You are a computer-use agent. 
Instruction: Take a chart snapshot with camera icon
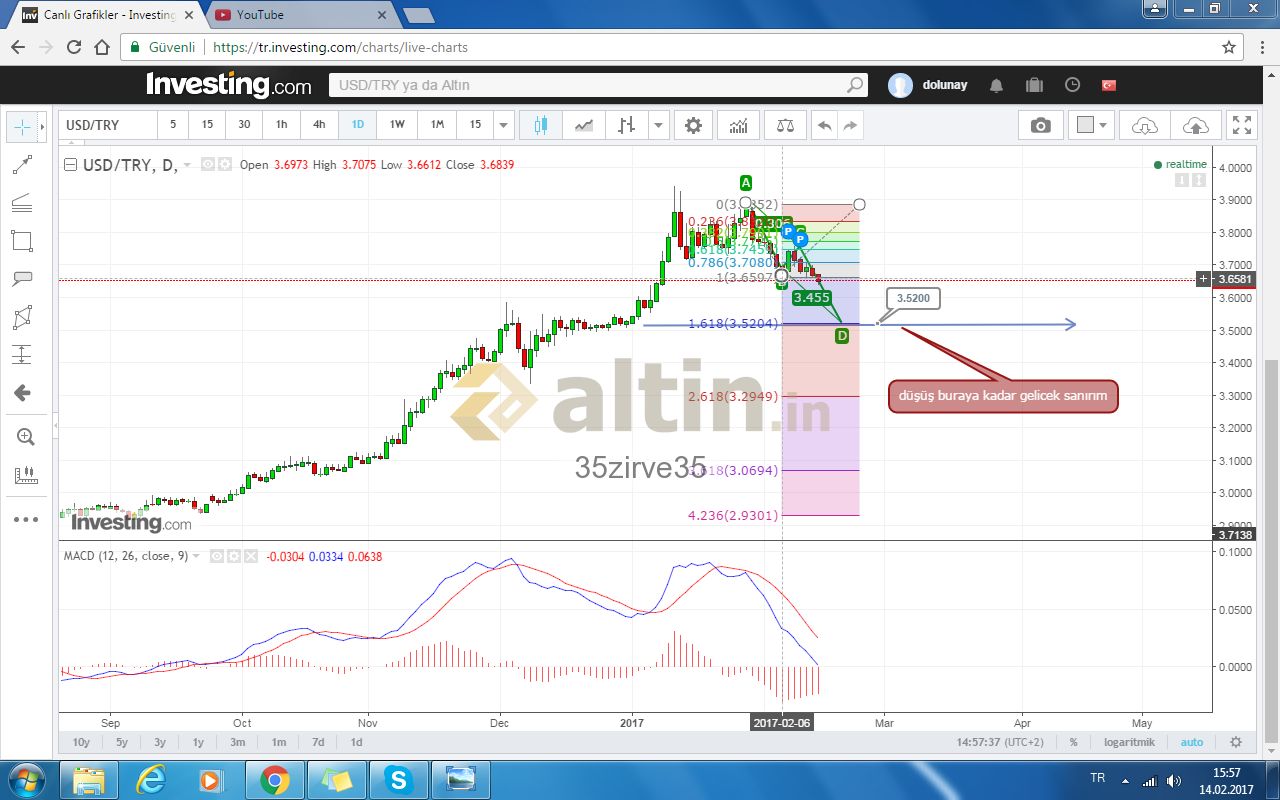pyautogui.click(x=1041, y=125)
